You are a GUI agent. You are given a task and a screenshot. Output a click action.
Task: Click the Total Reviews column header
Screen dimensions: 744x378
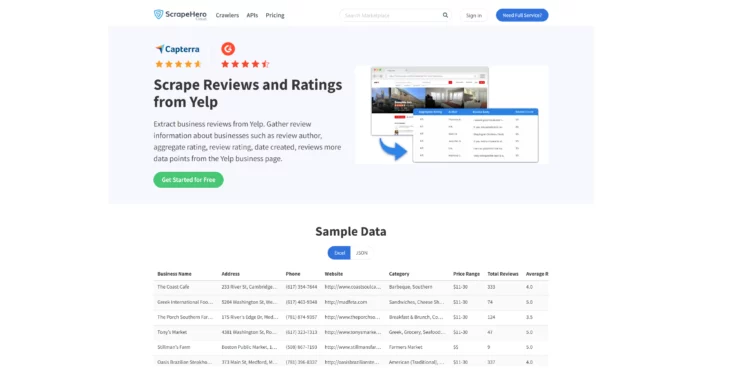coord(503,274)
